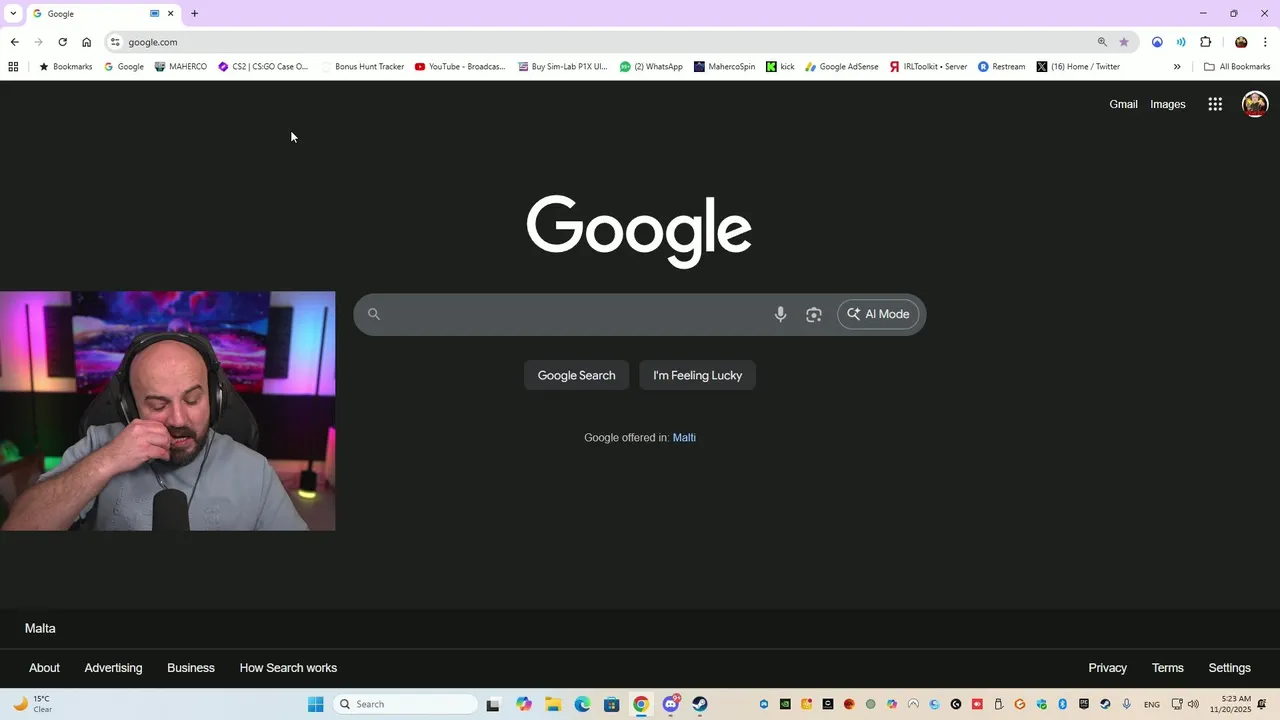1280x720 pixels.
Task: View site information icon in address bar
Action: point(115,42)
